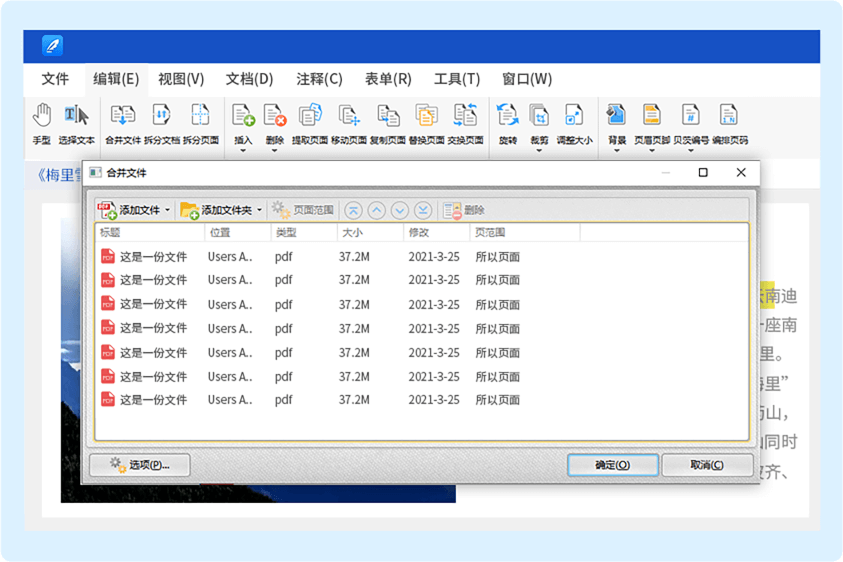Click the 编排页码 page numbering icon

pyautogui.click(x=729, y=118)
